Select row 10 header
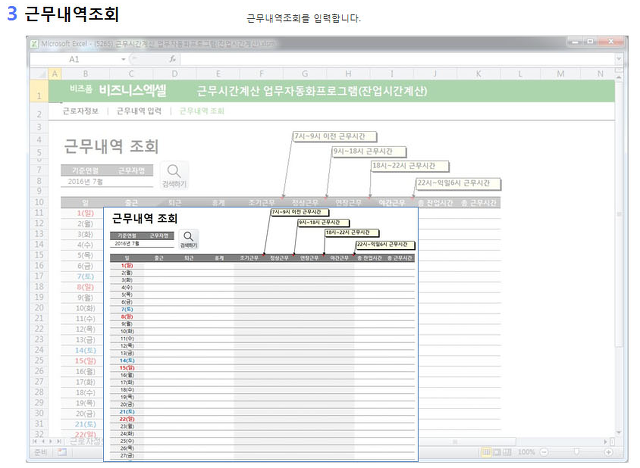Screen dimensions: 640x468 click(x=39, y=202)
